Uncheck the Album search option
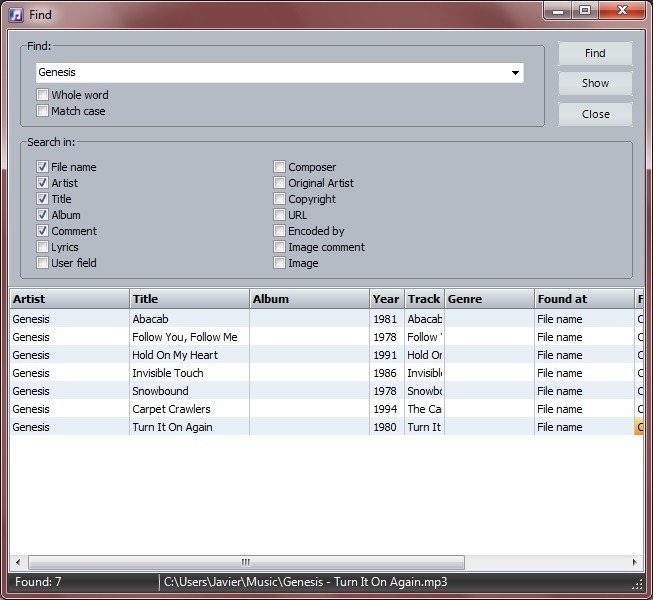653x600 pixels. [x=42, y=215]
